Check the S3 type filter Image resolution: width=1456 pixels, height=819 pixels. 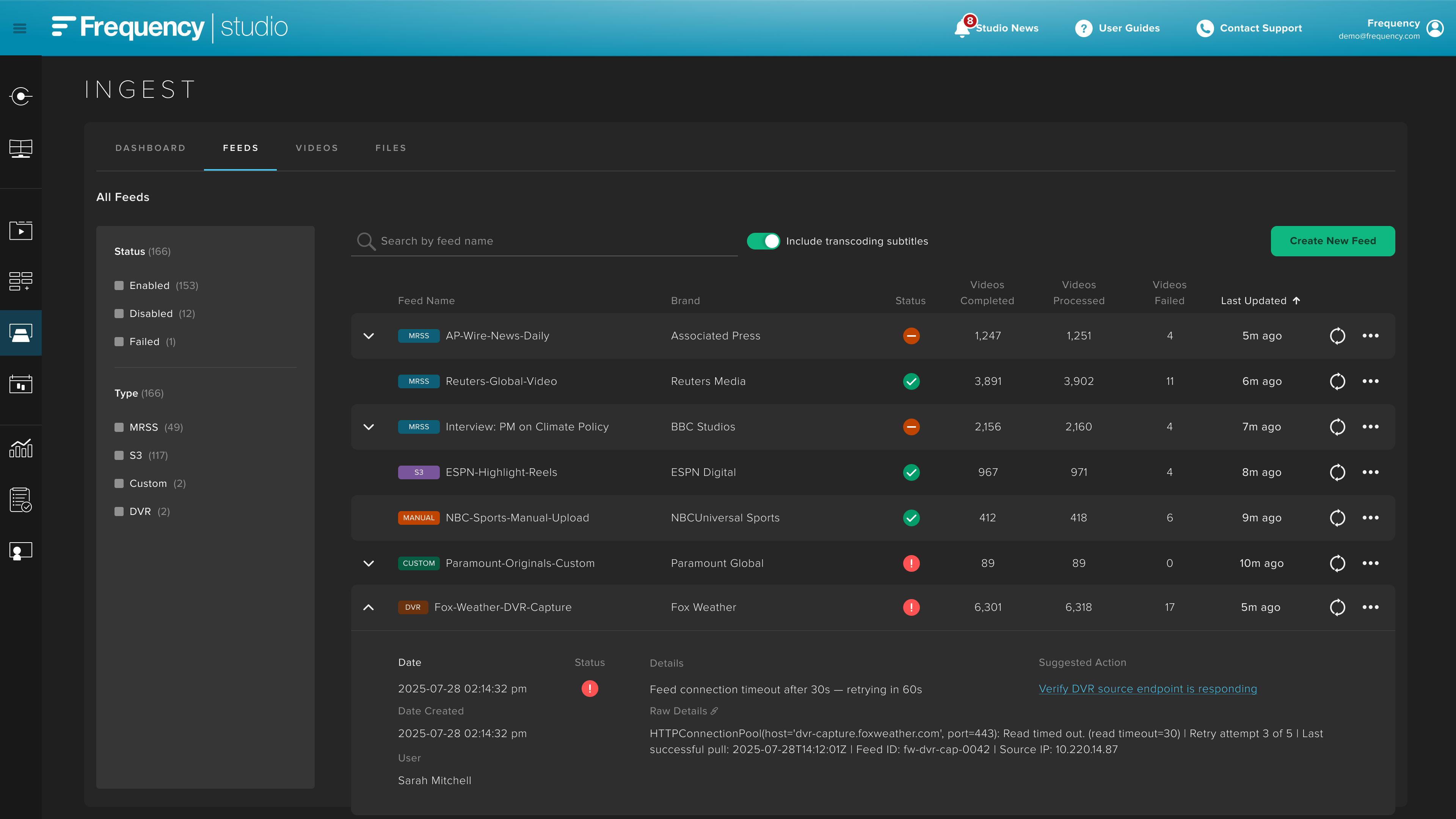119,455
